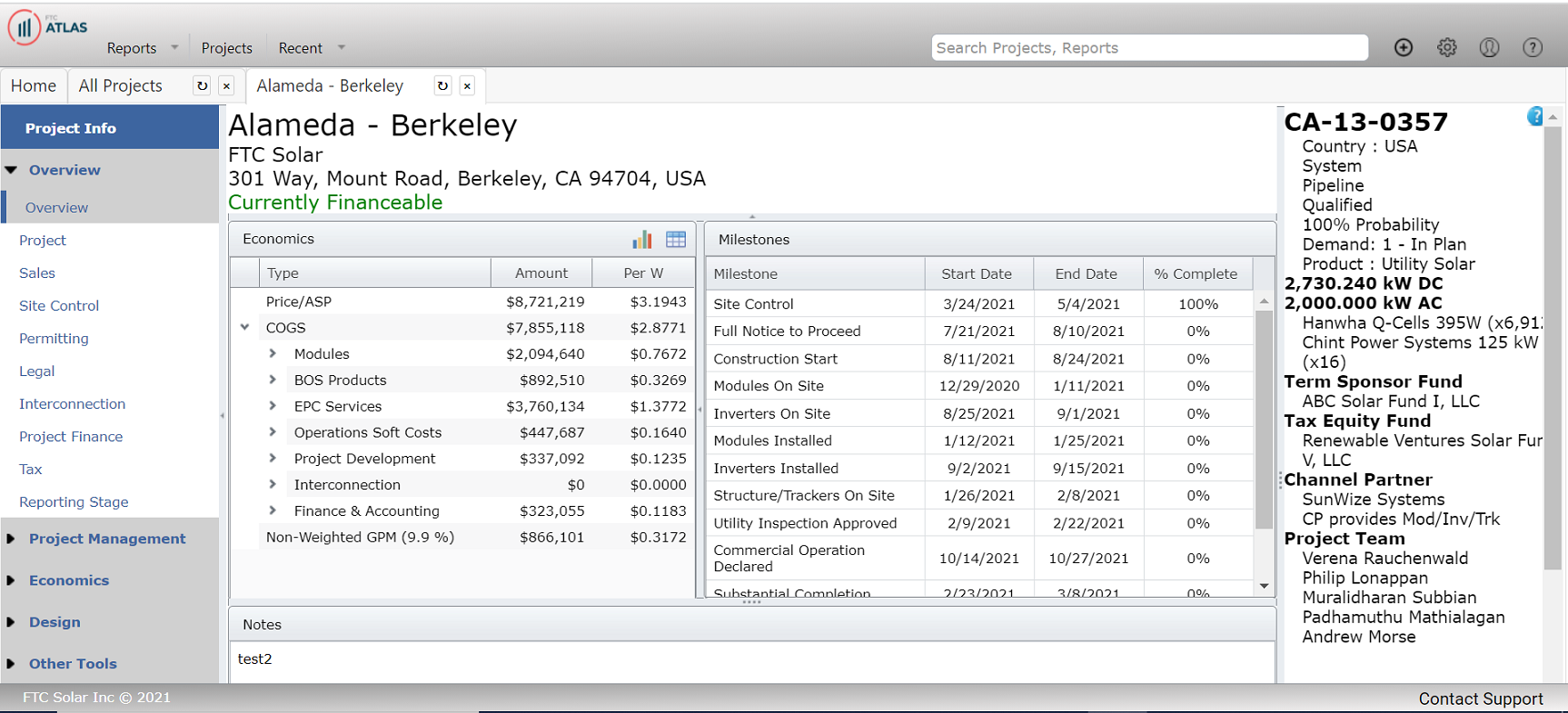Sort by the % Complete column header
The image size is (1568, 713).
click(x=1197, y=273)
